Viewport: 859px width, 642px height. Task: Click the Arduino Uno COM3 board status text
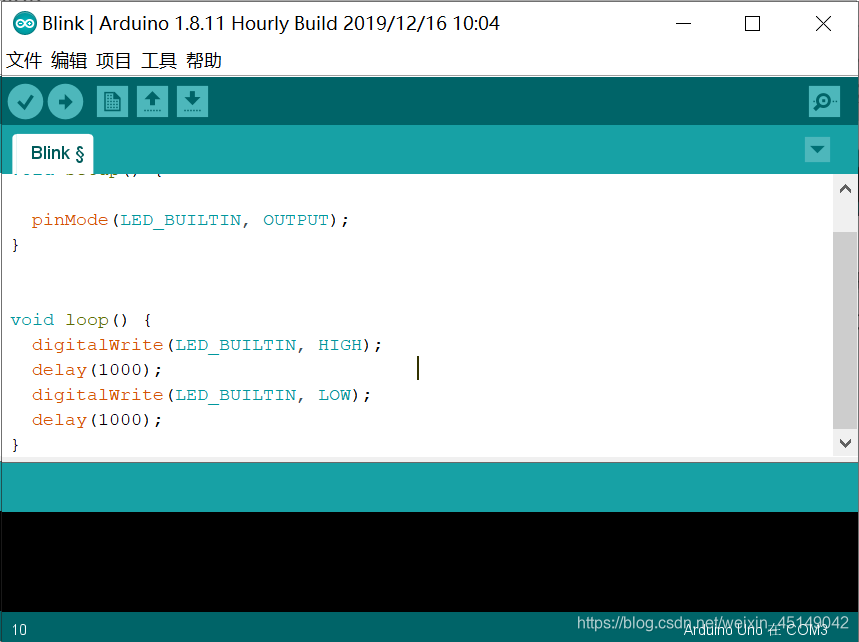(x=755, y=630)
